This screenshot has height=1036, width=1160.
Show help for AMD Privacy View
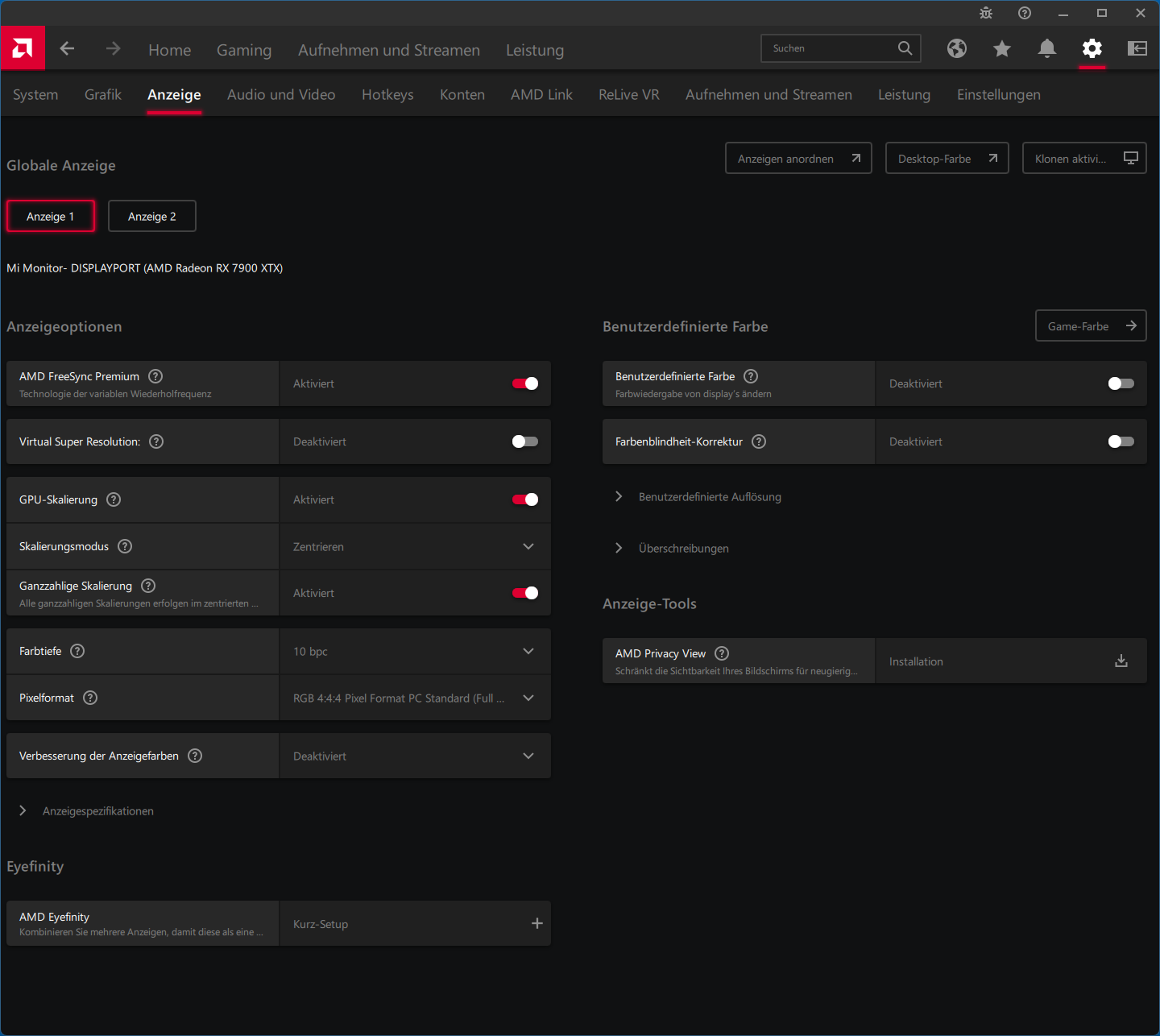pyautogui.click(x=722, y=653)
